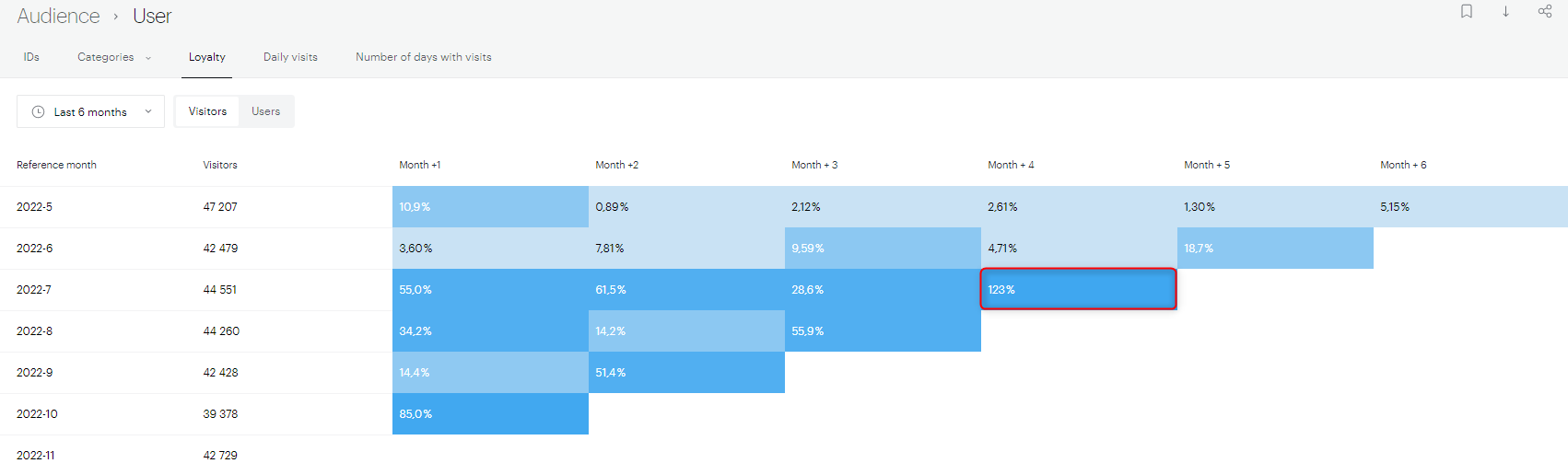
Task: Click the 61,5% cell in 2022-7 row
Action: pyautogui.click(x=686, y=290)
